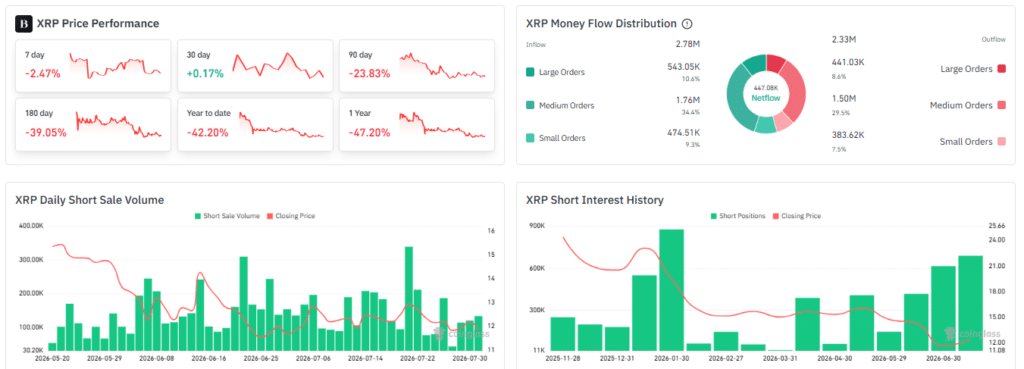Toggle Closing Price legend in Daily Short Sale chart
The height and width of the screenshot is (369, 1024).
tap(290, 216)
